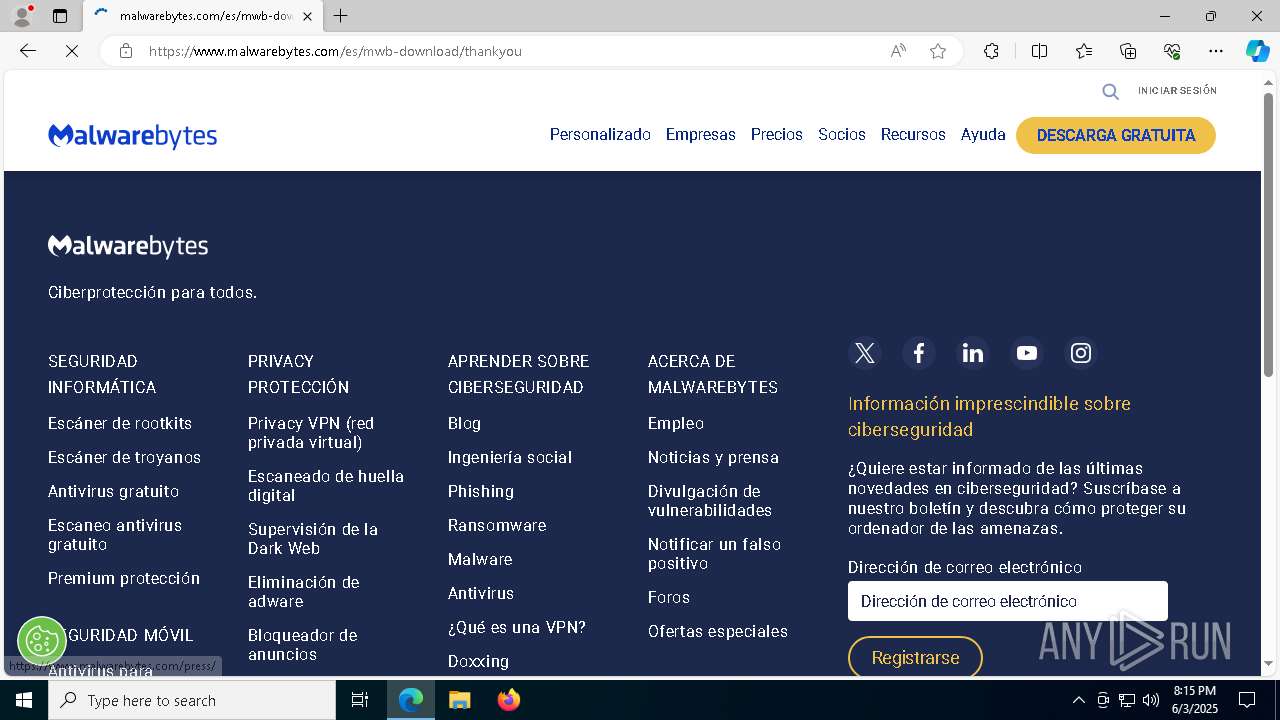Open ¿Qué es una VPN? link

pos(517,627)
